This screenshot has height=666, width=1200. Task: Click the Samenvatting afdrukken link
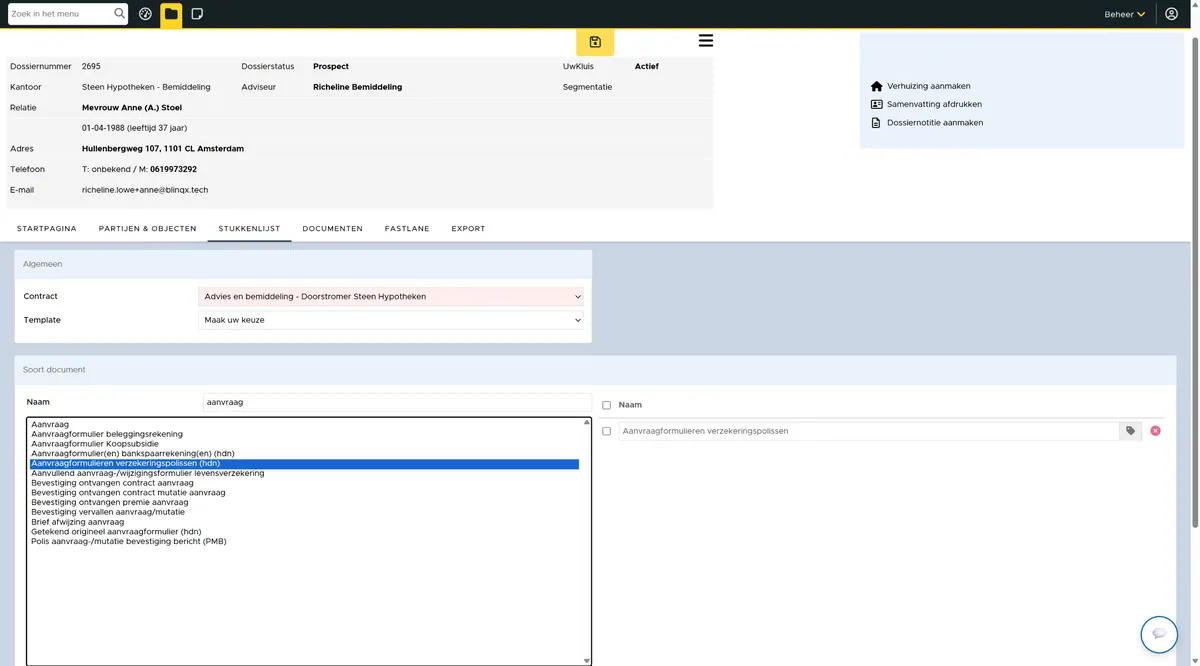point(934,104)
